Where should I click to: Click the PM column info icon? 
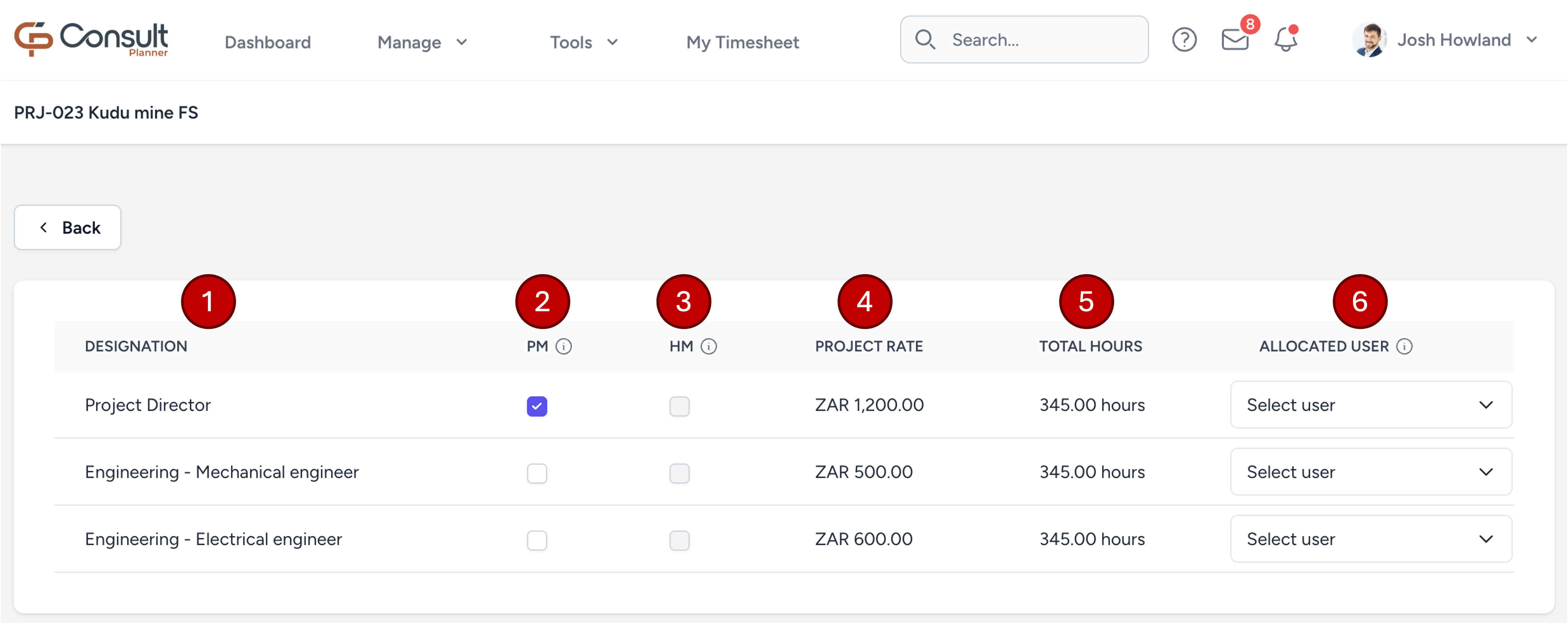(x=564, y=346)
